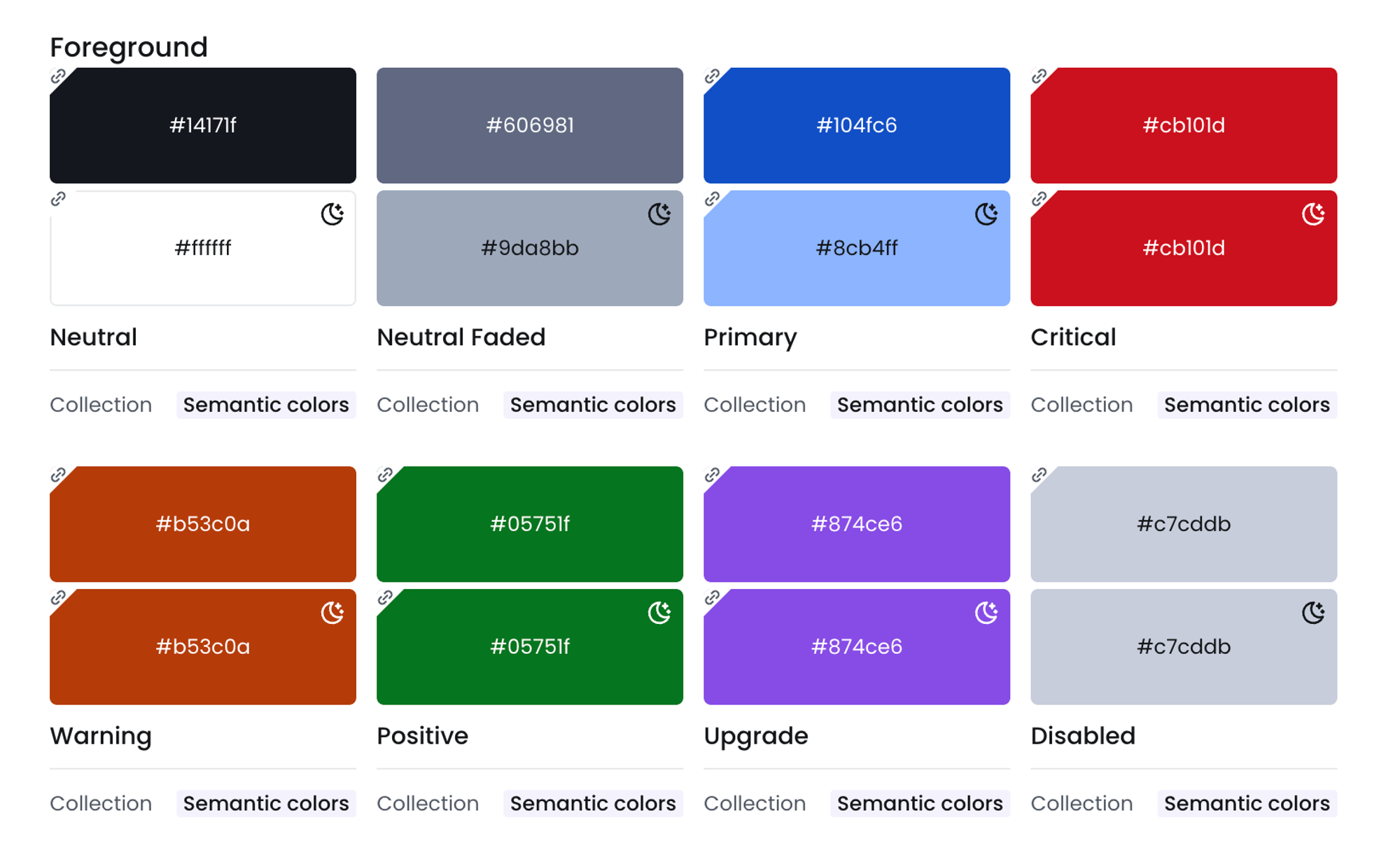Select the dark #cb101d Critical variant swatch
The height and width of the screenshot is (855, 1400).
click(x=1183, y=248)
